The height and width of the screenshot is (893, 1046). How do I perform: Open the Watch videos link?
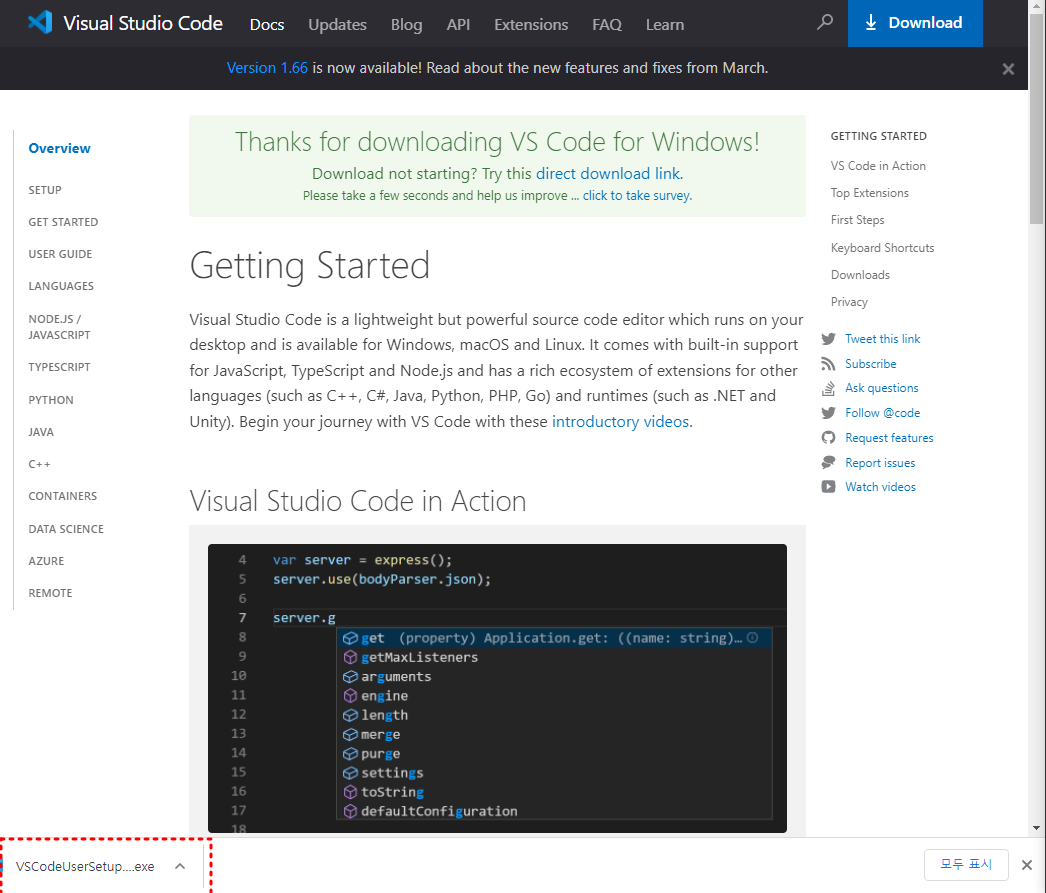pos(881,487)
